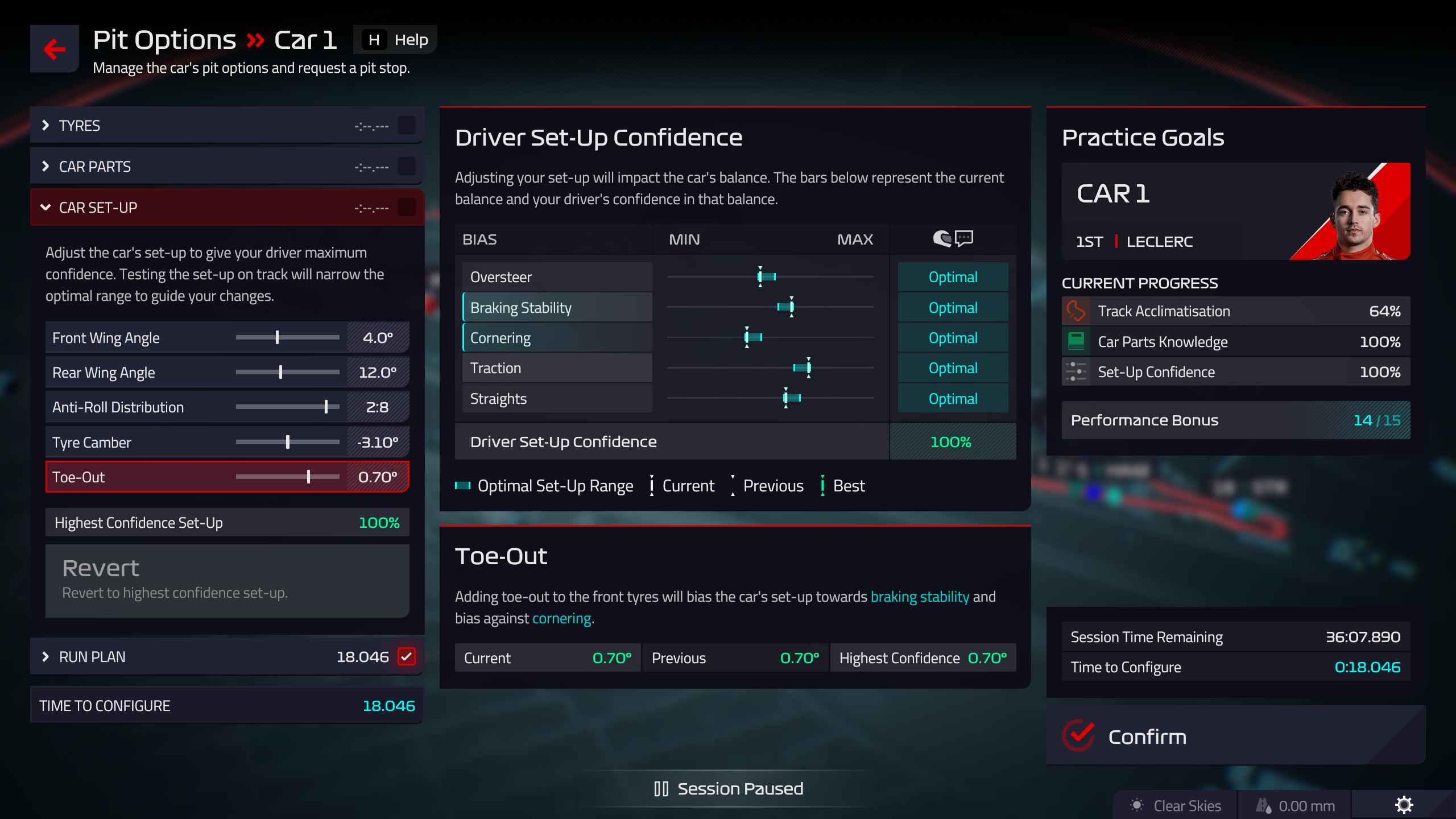The width and height of the screenshot is (1456, 819).
Task: Click the Track Acclimatisation circuit icon
Action: (x=1076, y=311)
